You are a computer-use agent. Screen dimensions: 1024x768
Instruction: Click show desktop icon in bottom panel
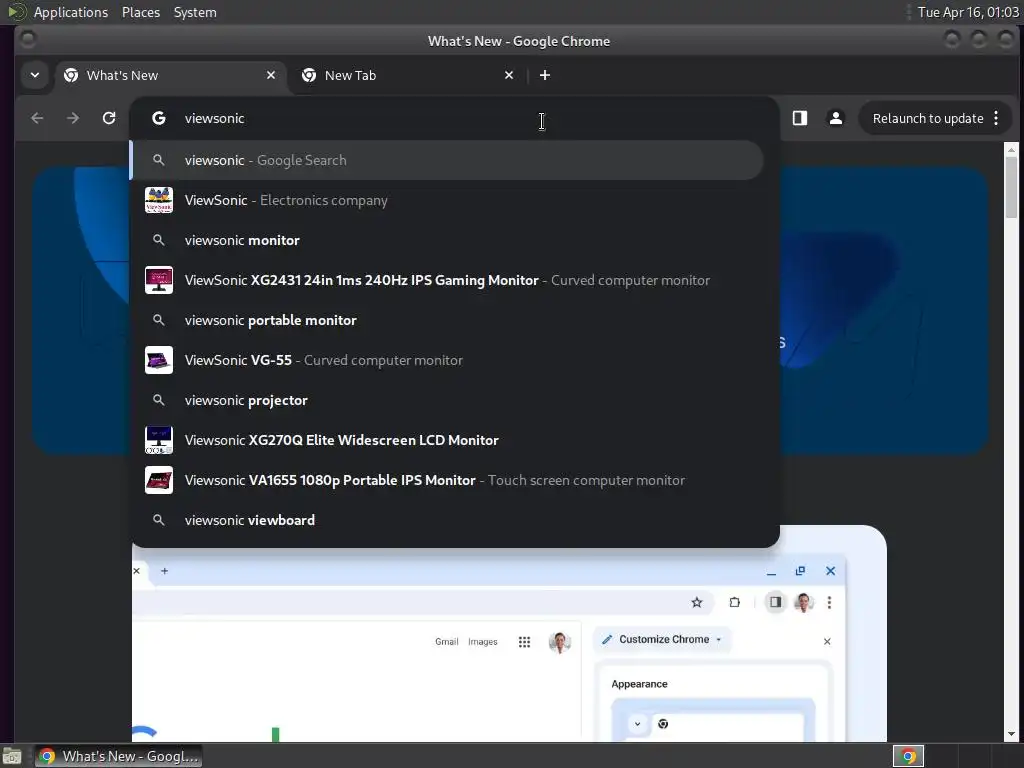tap(12, 756)
